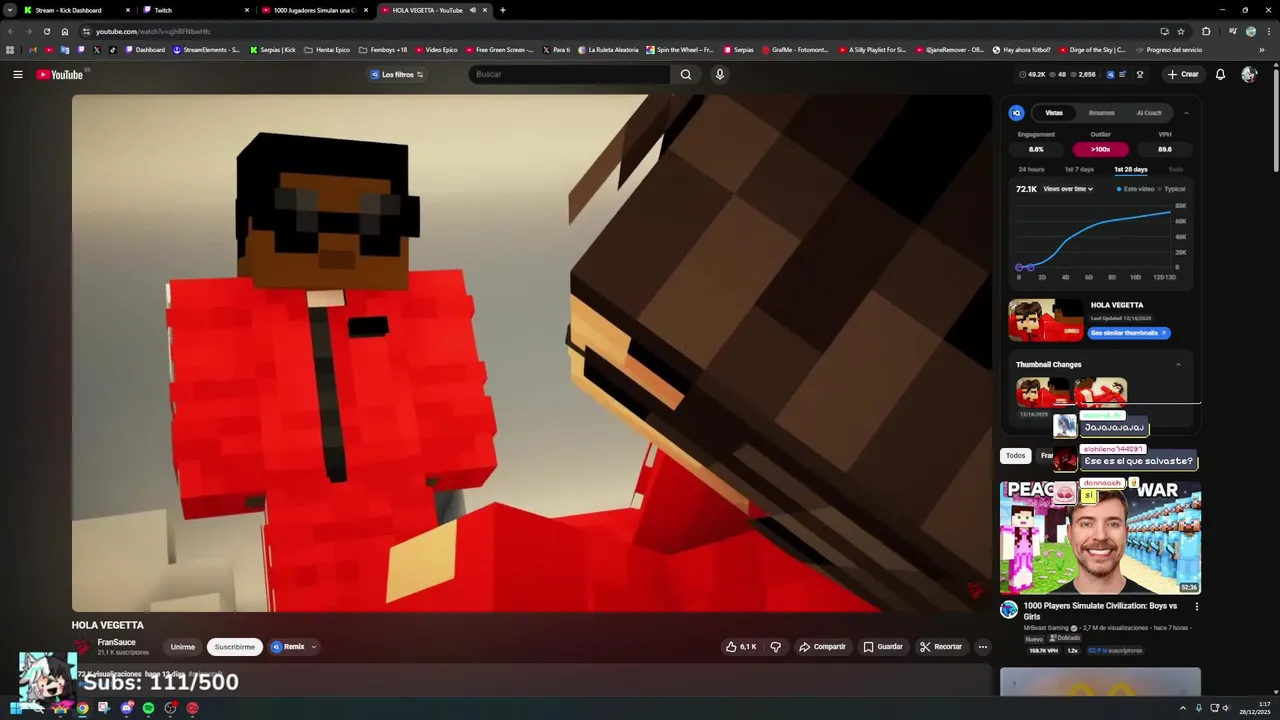Click the Buscar search field
The height and width of the screenshot is (720, 1280).
(570, 74)
